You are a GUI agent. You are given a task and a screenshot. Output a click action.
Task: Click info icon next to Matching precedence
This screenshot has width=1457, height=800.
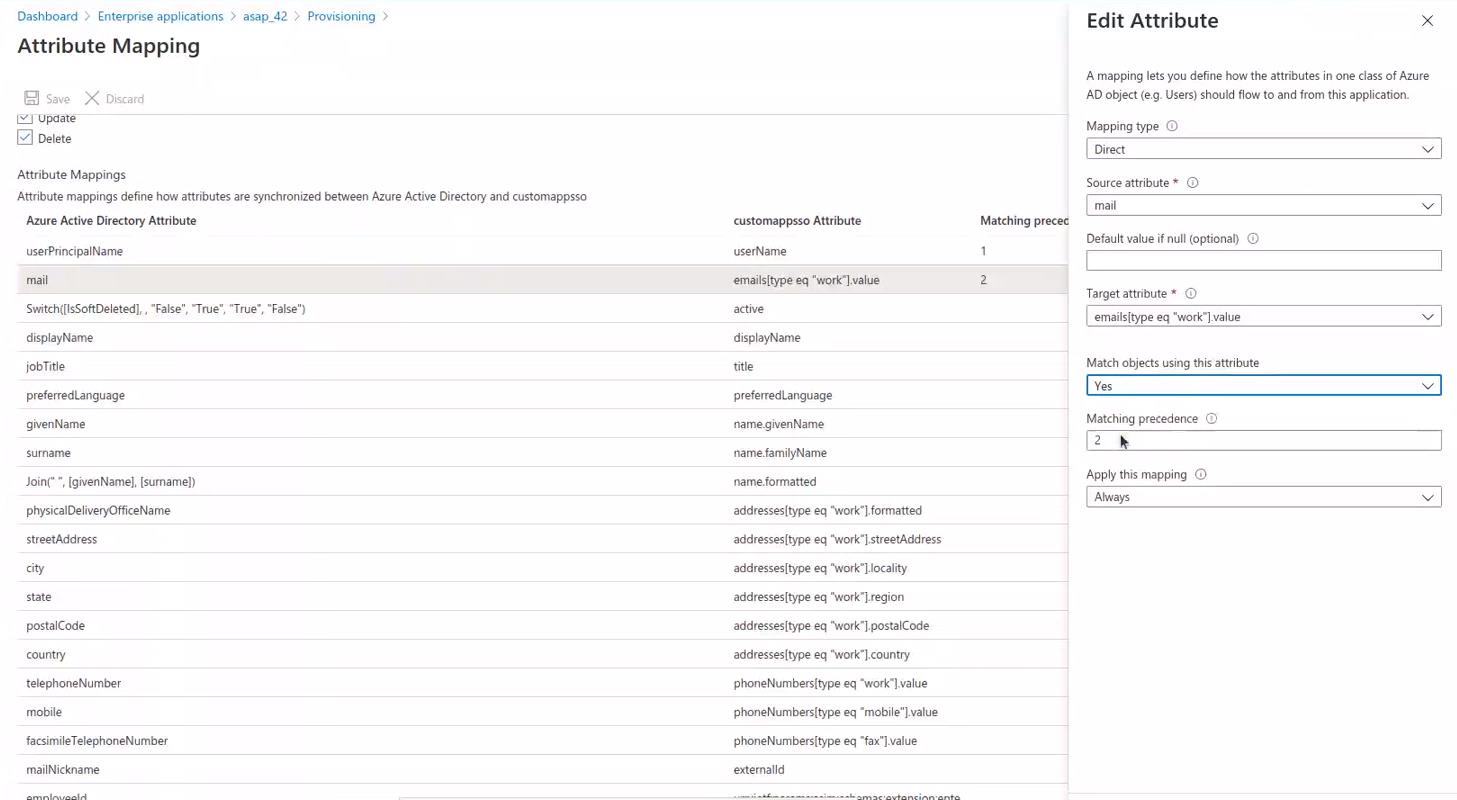click(1211, 419)
